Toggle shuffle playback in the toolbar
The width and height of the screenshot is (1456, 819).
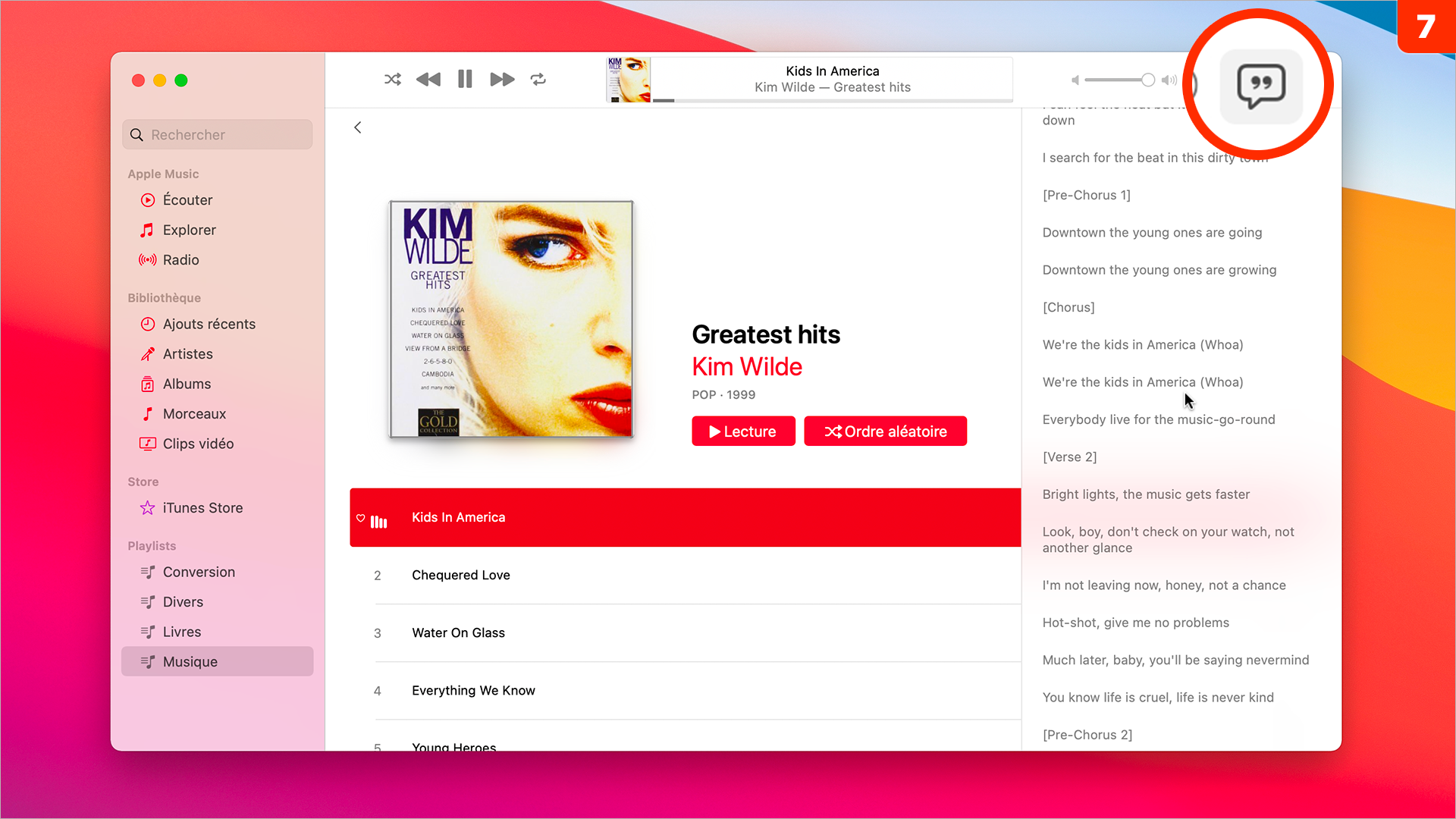coord(392,80)
